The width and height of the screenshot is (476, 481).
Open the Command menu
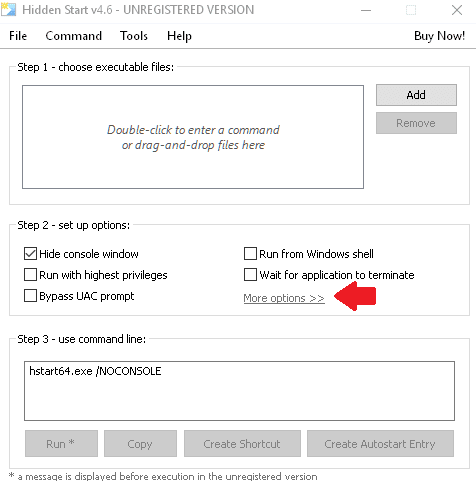point(74,36)
